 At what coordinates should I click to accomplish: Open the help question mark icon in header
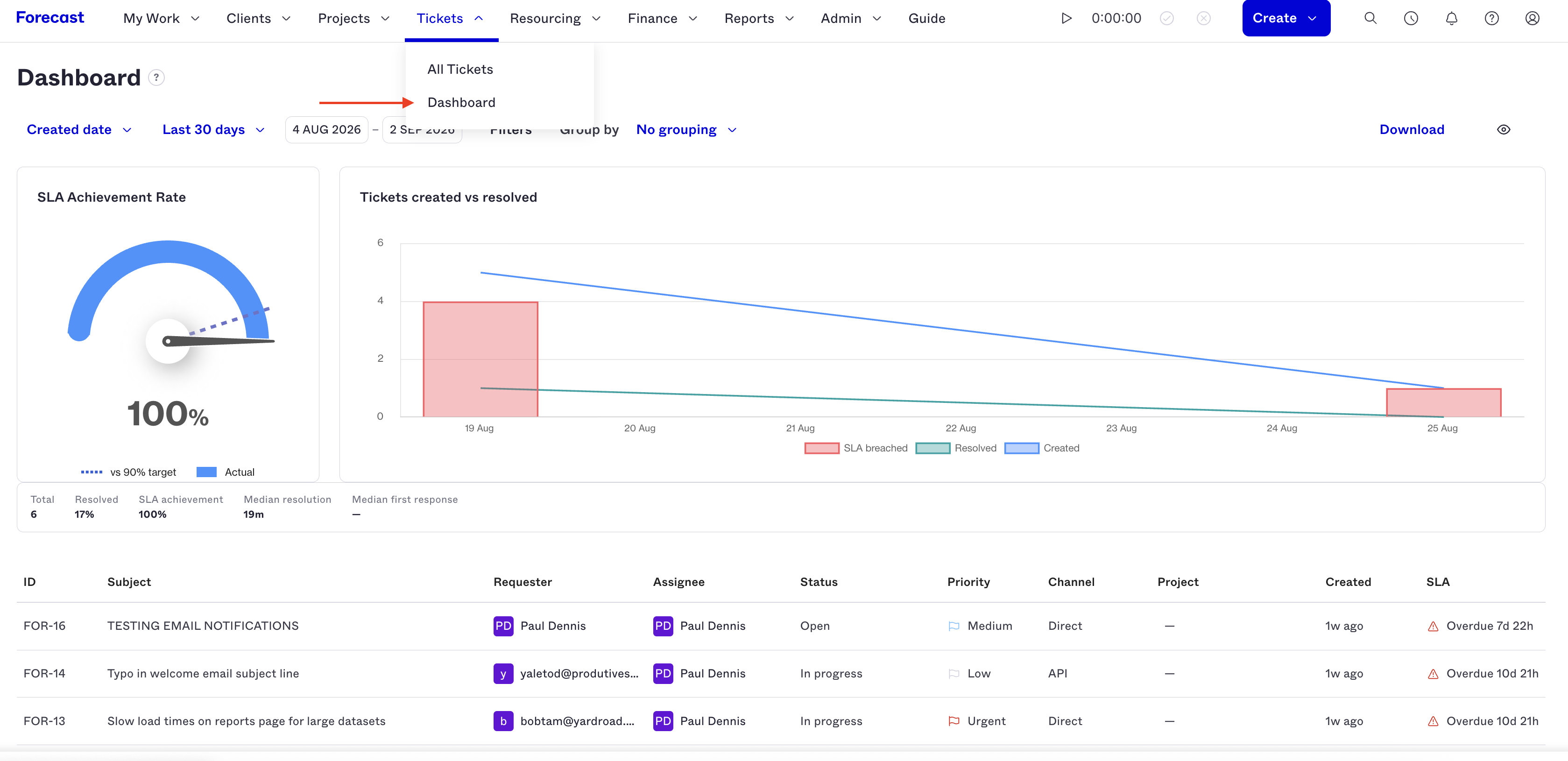1491,18
